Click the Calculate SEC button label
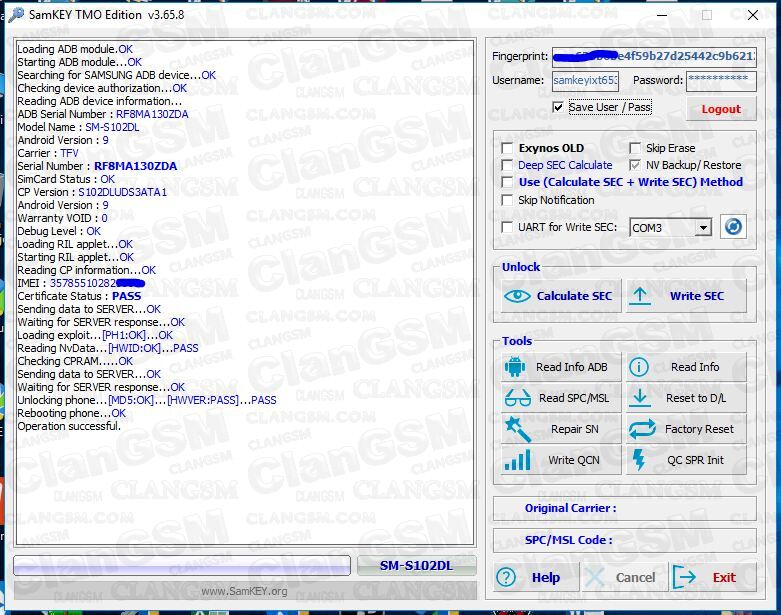The image size is (781, 615). click(x=574, y=296)
